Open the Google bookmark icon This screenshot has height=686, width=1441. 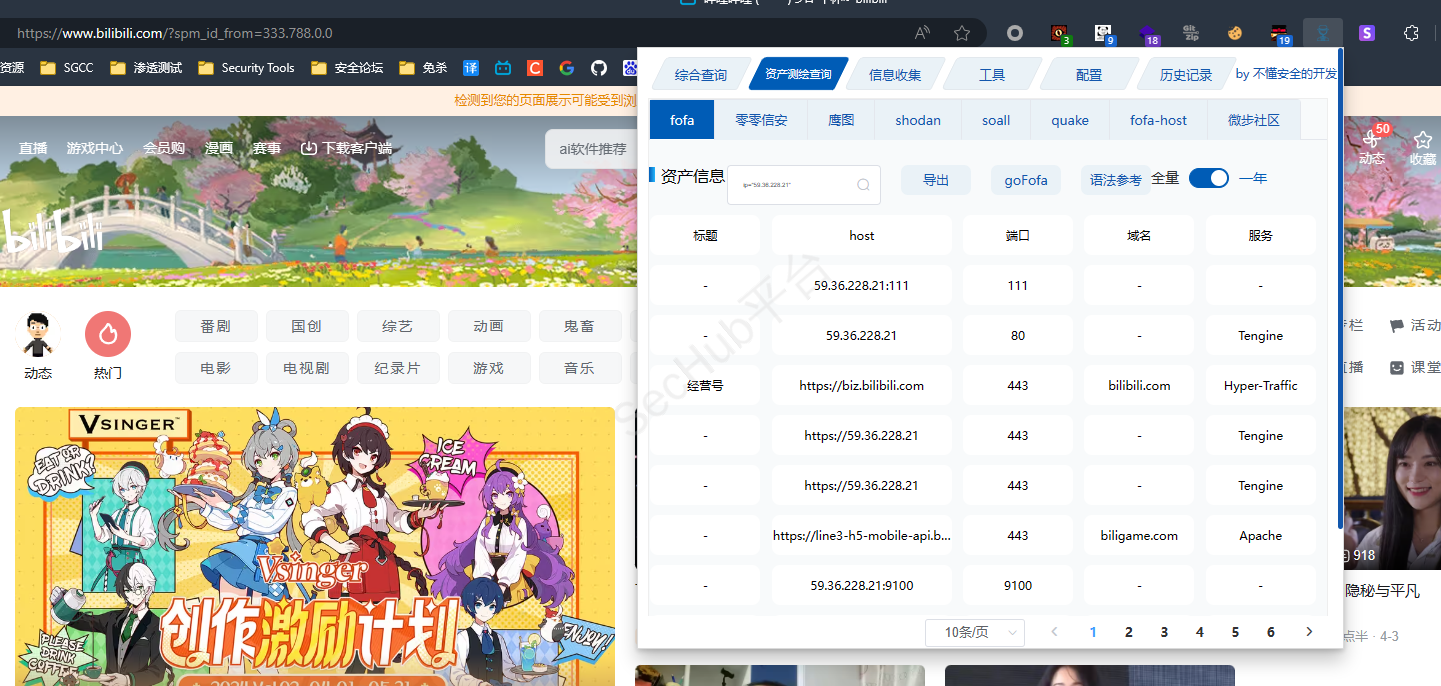tap(566, 68)
